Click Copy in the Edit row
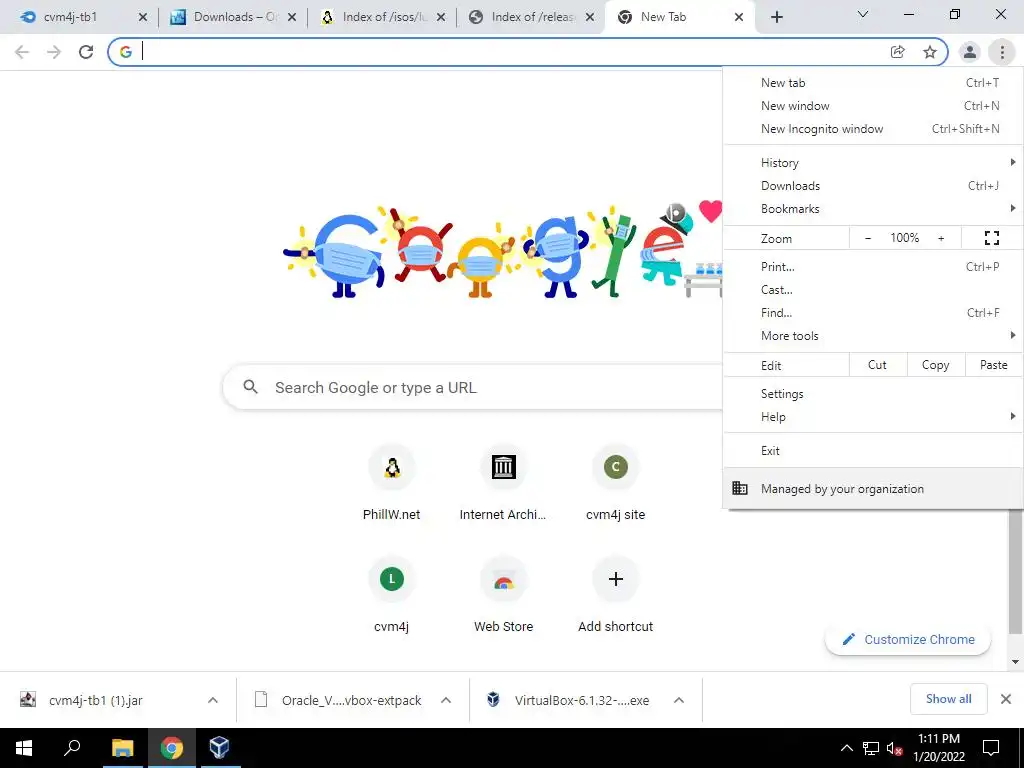The image size is (1024, 768). pos(936,365)
